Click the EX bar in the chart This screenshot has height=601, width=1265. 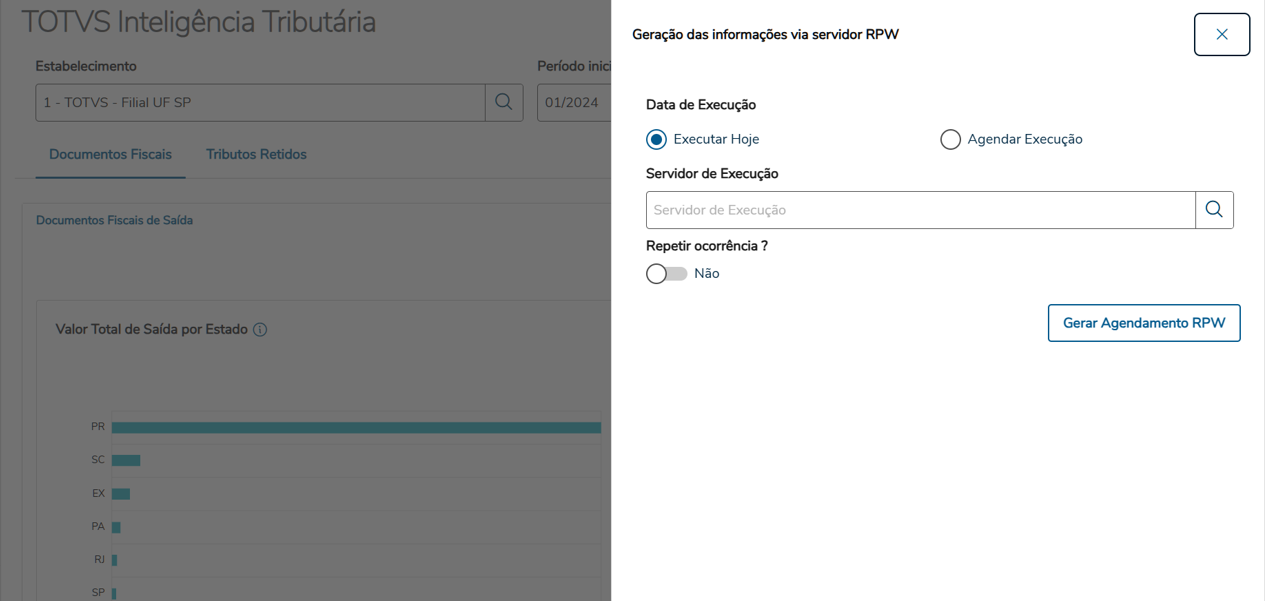coord(121,494)
